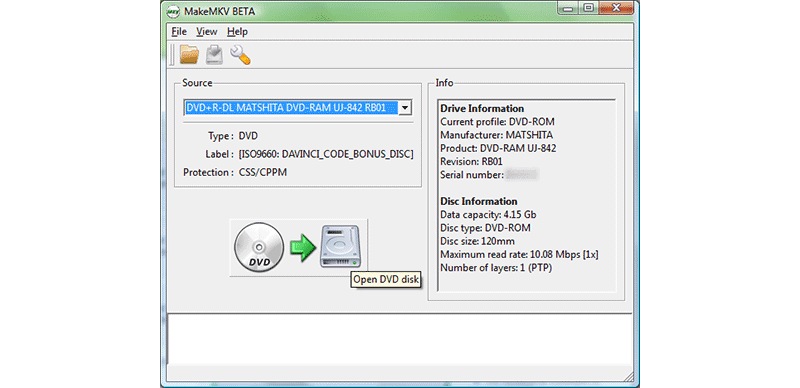Click inside the empty log output pane
The width and height of the screenshot is (800, 388).
(399, 340)
